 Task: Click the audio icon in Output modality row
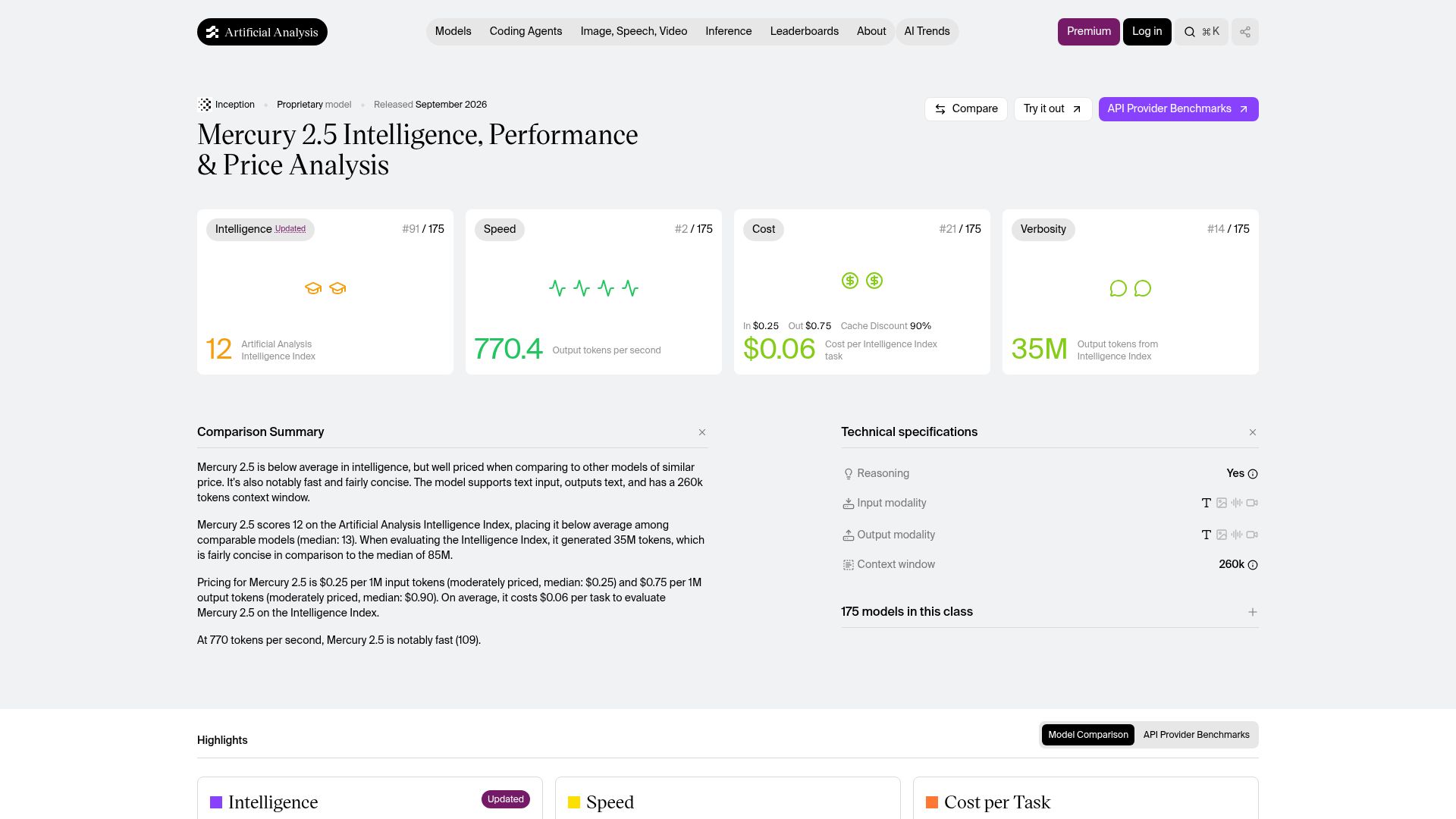[x=1237, y=535]
